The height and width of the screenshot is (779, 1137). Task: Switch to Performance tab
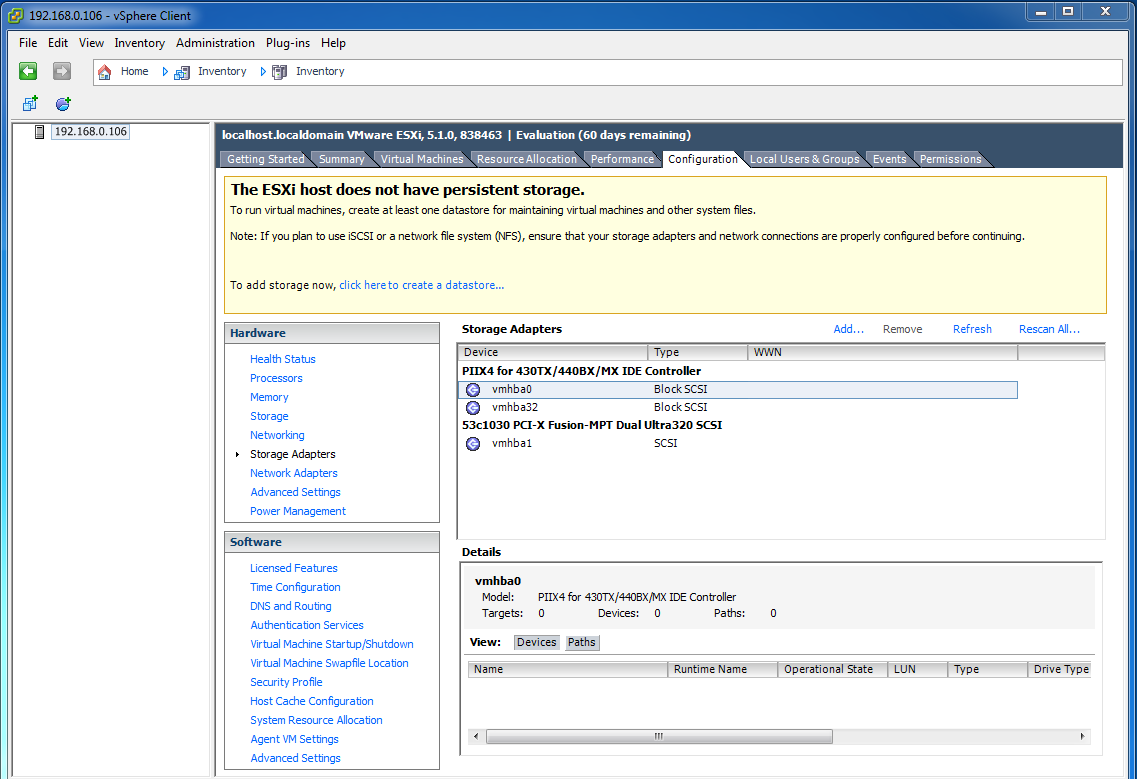[622, 159]
